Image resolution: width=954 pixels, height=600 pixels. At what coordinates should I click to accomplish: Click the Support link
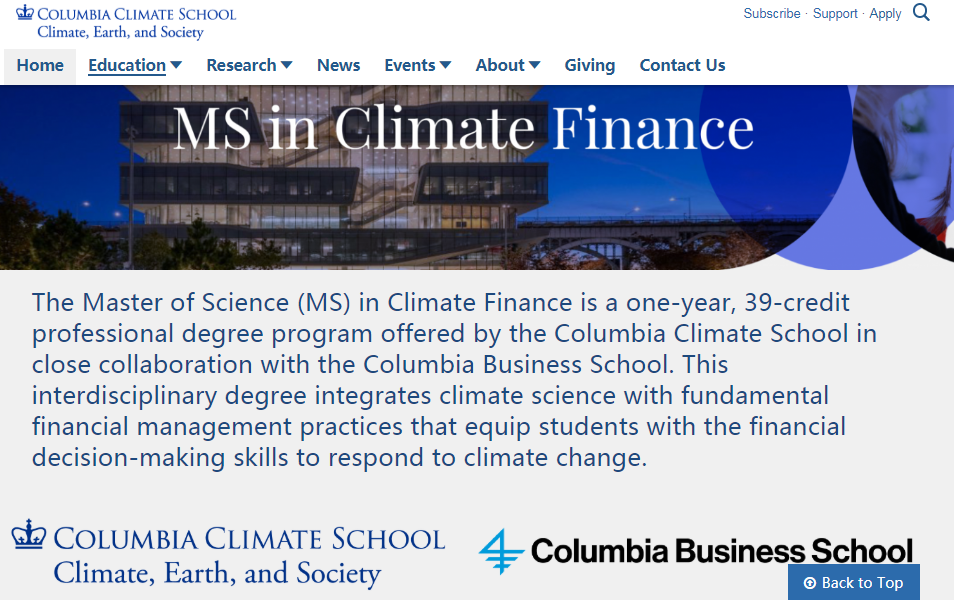(835, 14)
